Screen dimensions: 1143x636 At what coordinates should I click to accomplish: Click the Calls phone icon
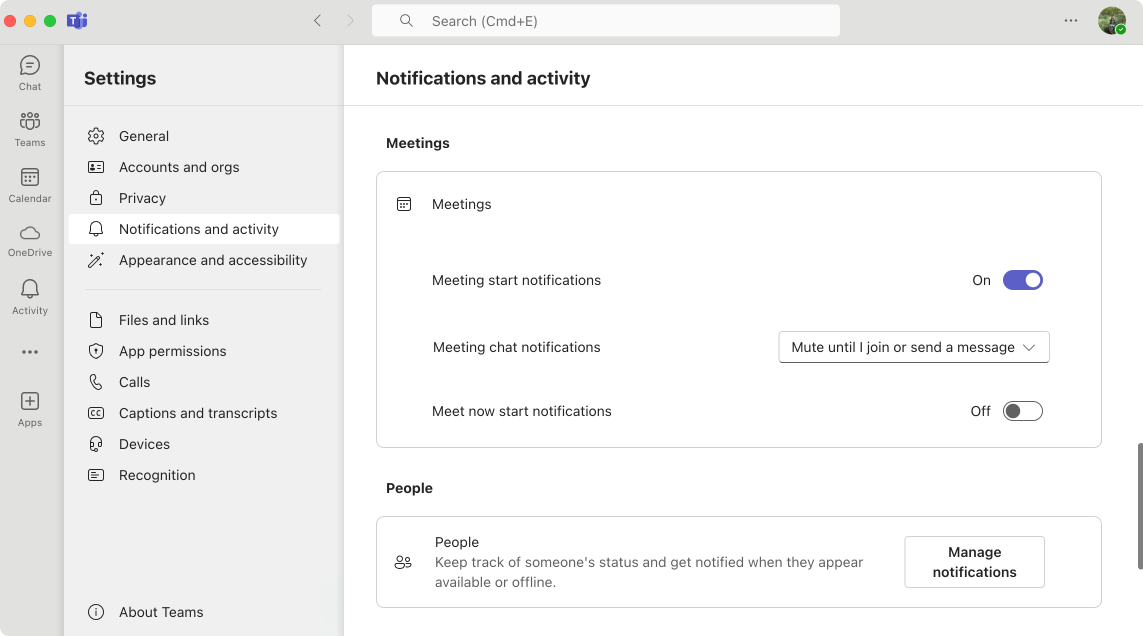tap(96, 382)
